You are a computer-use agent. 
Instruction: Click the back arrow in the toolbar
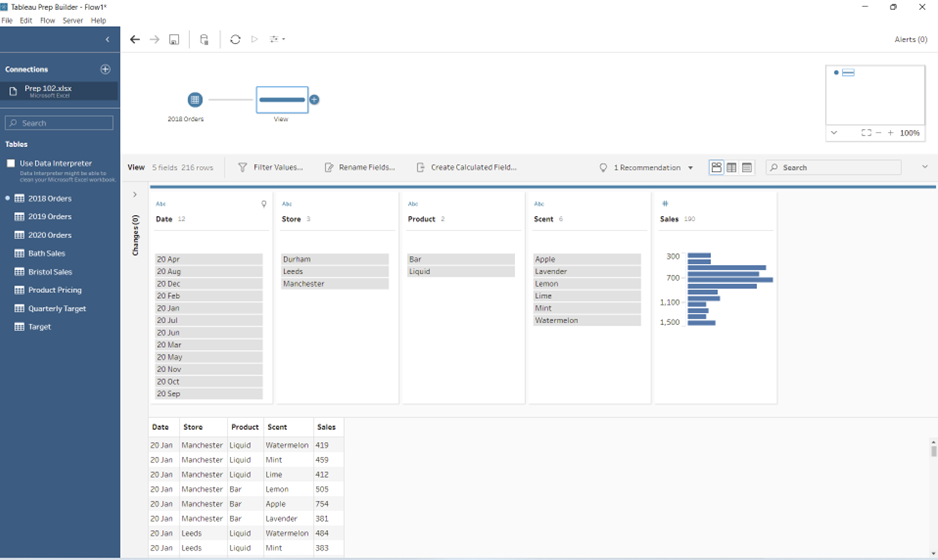pos(135,39)
